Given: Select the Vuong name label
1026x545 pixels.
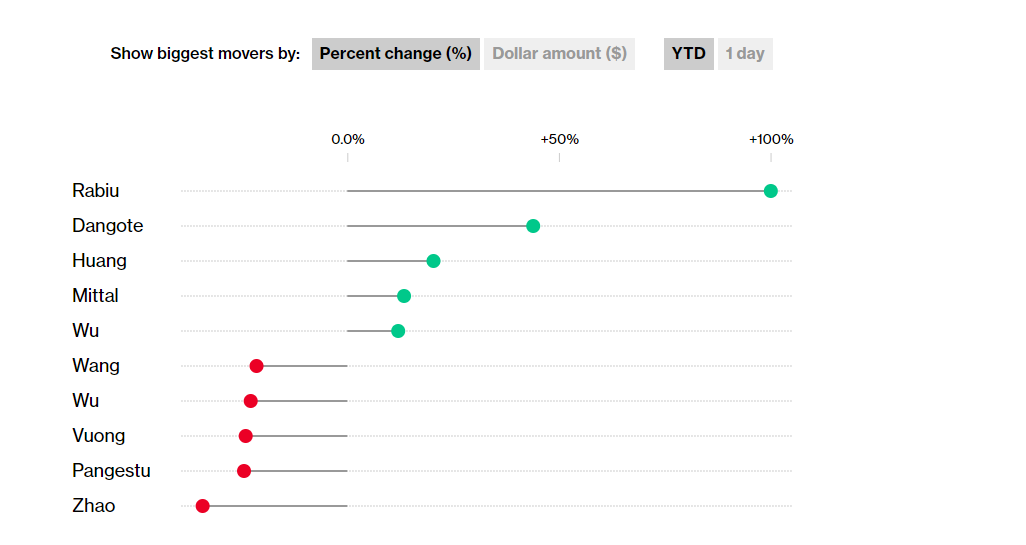Looking at the screenshot, I should 99,436.
